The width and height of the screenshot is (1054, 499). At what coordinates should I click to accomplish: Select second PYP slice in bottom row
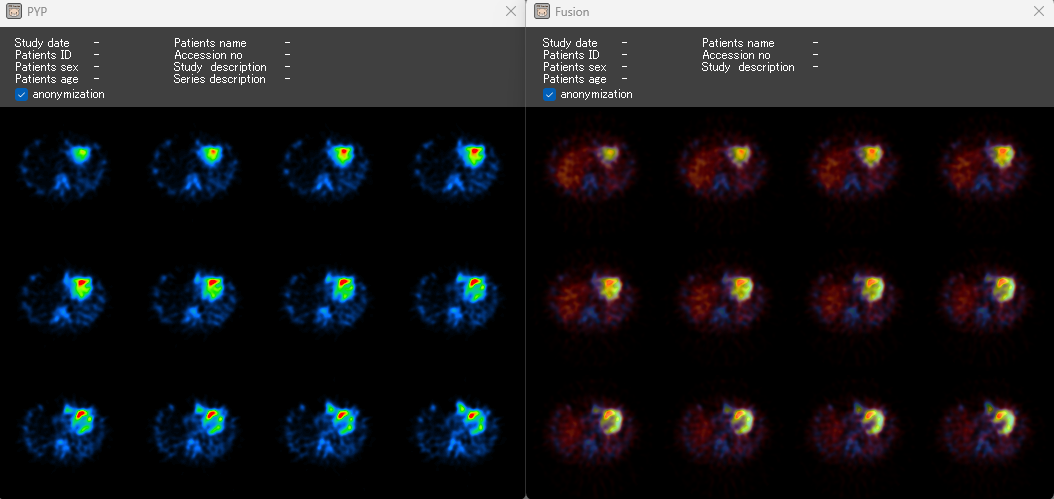coord(195,430)
